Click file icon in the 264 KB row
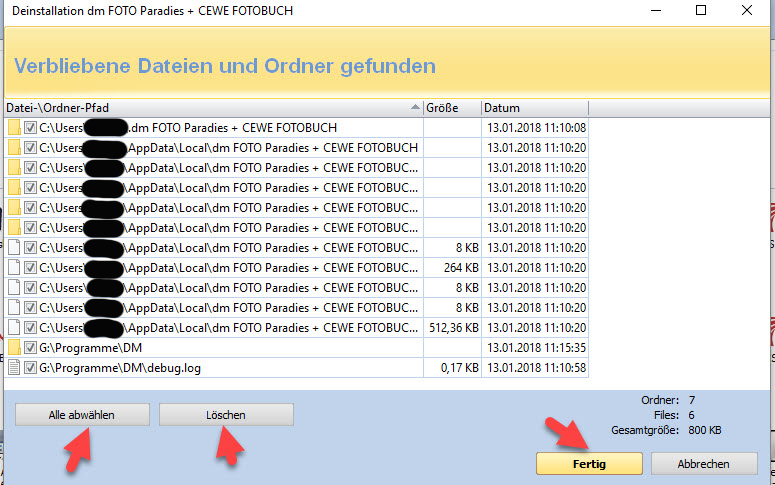This screenshot has height=485, width=775. point(14,267)
